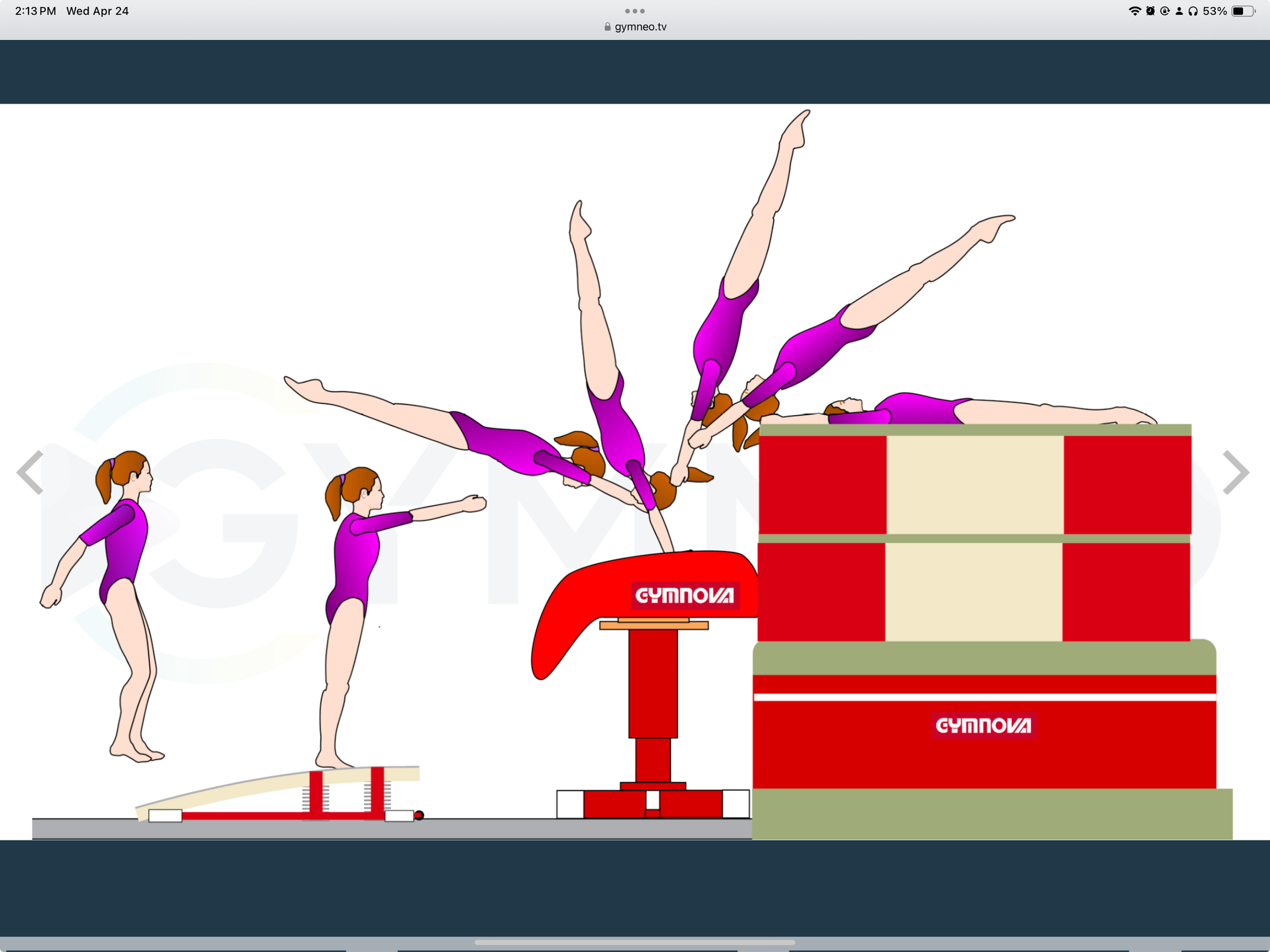Image resolution: width=1270 pixels, height=952 pixels.
Task: Advance to next slide with right chevron
Action: pyautogui.click(x=1235, y=472)
